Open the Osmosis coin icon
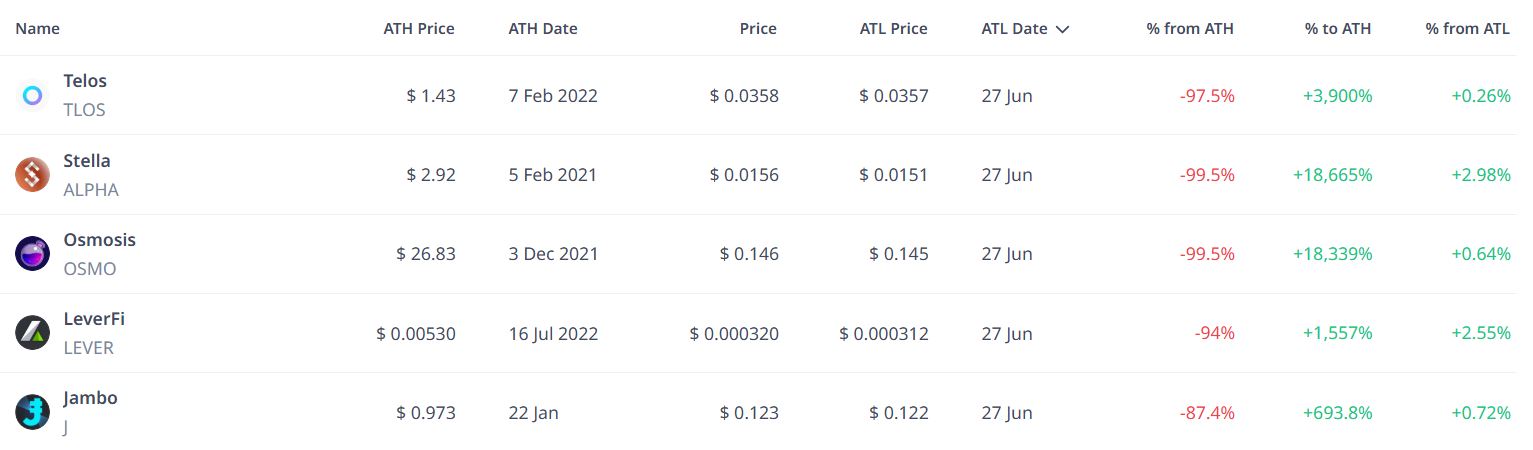This screenshot has width=1533, height=450. pos(32,254)
